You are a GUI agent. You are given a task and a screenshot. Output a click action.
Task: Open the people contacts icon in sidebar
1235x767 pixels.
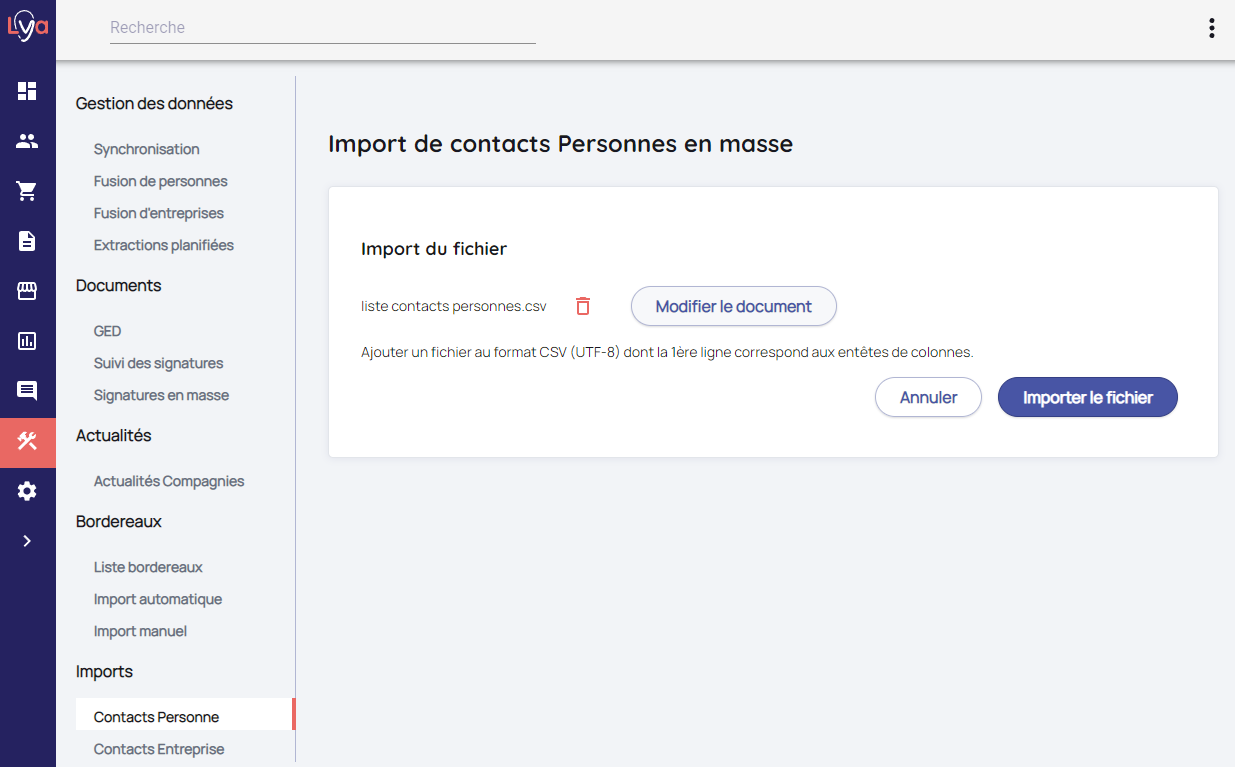[x=27, y=141]
